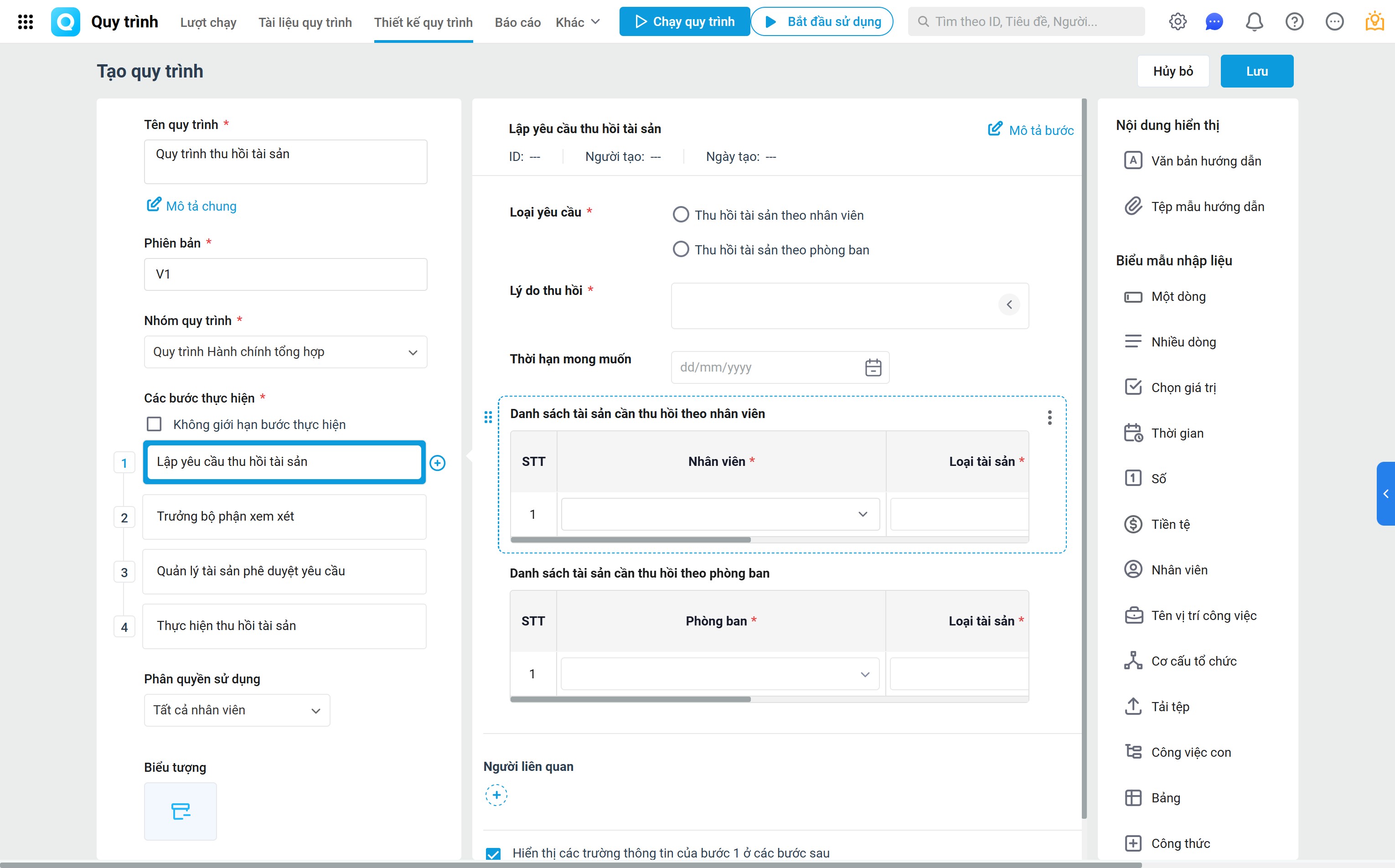Go to Lượt chạy tab
The image size is (1395, 868).
[208, 22]
